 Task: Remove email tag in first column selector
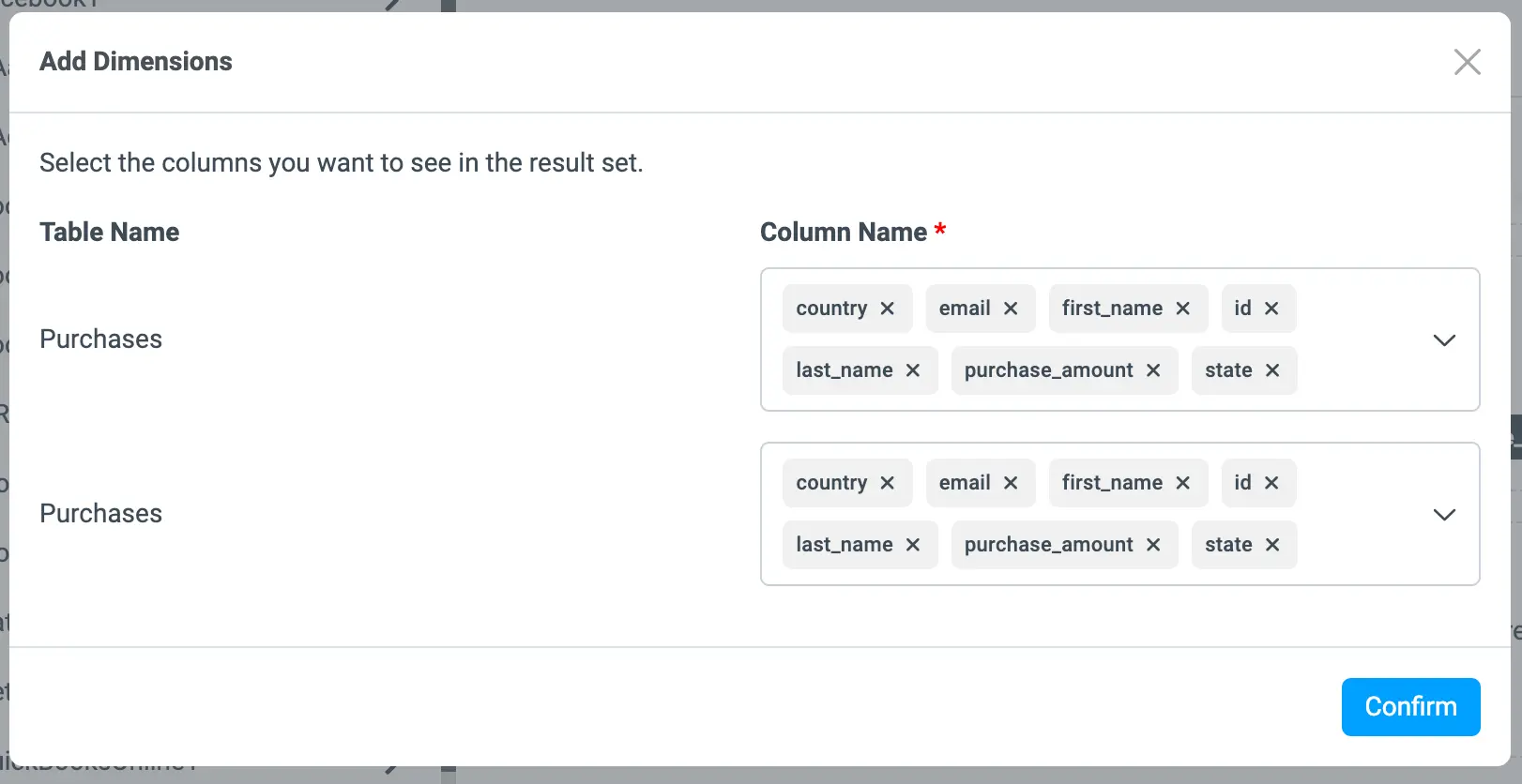point(1011,309)
